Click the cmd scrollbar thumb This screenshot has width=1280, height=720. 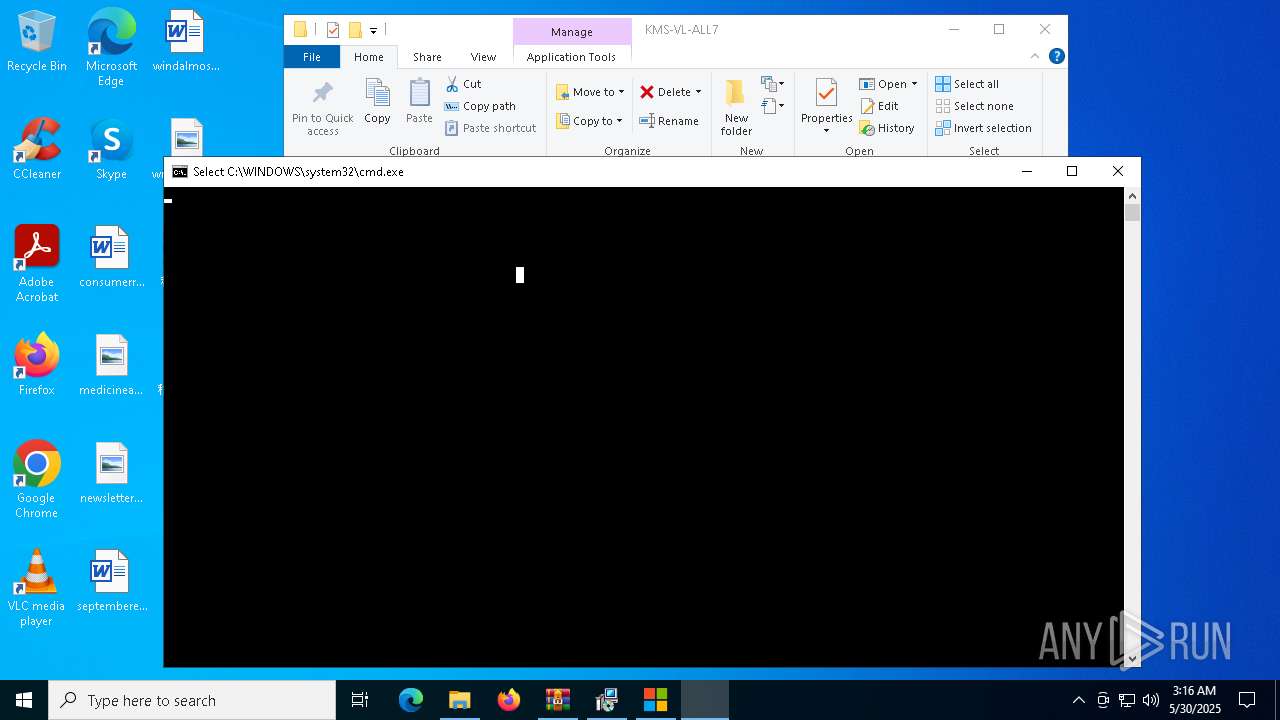[x=1132, y=212]
